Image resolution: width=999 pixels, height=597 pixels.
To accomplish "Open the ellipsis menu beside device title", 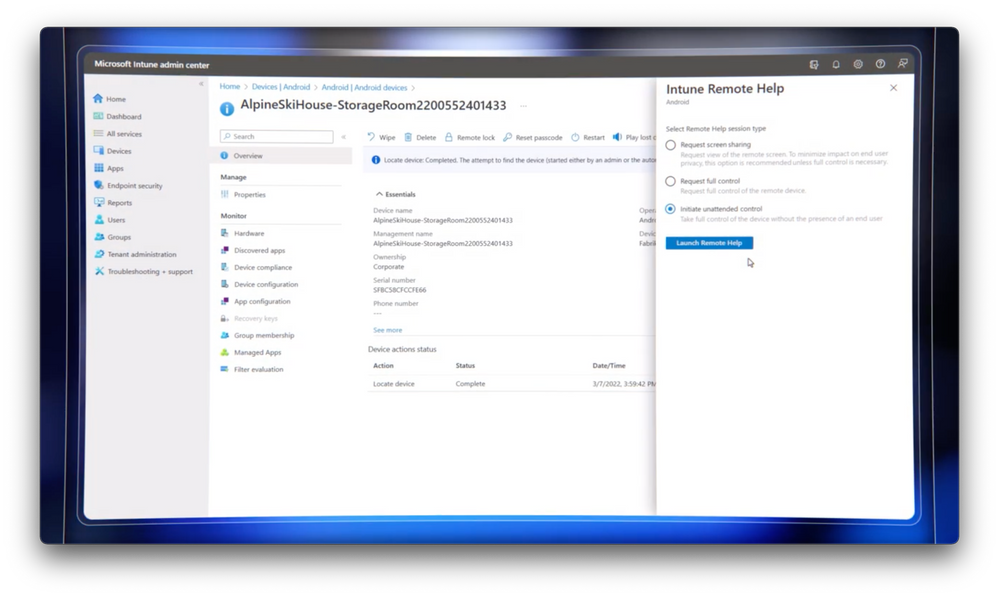I will (523, 106).
